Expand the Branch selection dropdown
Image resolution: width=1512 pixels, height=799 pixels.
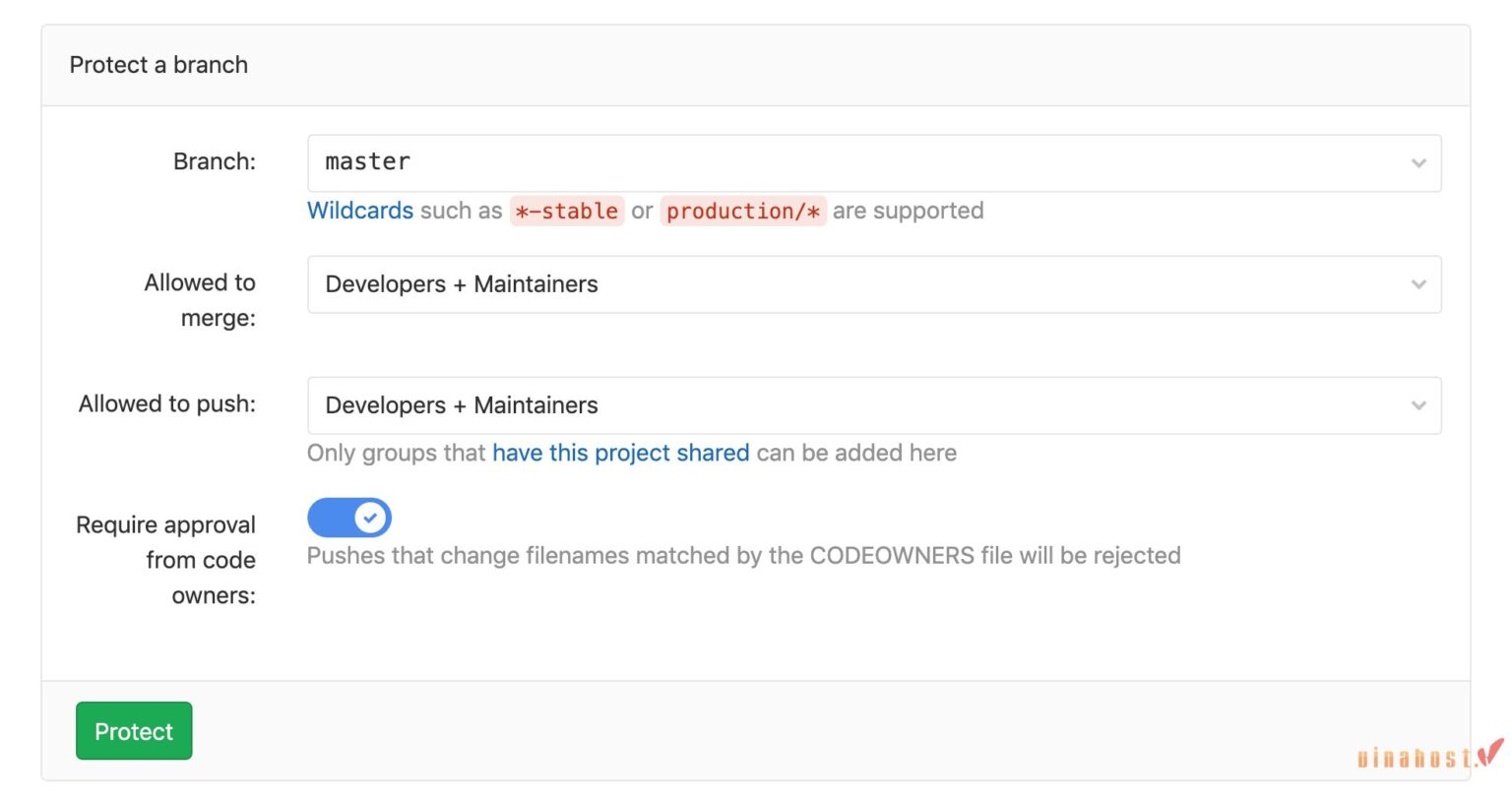pos(872,162)
